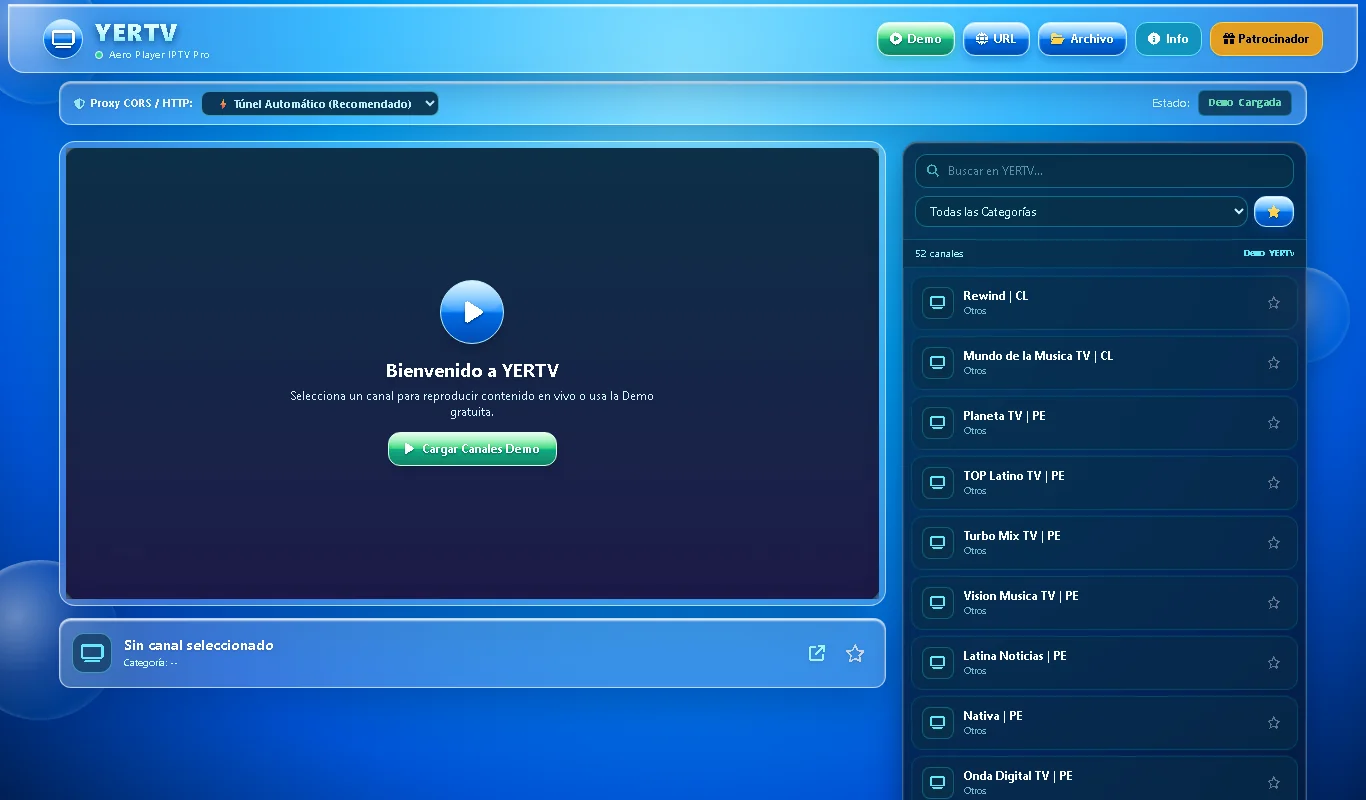Show the Info panel

point(1168,39)
